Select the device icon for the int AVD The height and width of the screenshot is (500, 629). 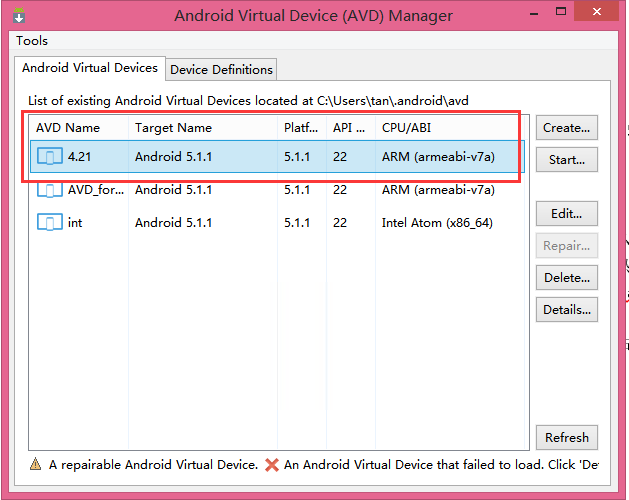50,222
